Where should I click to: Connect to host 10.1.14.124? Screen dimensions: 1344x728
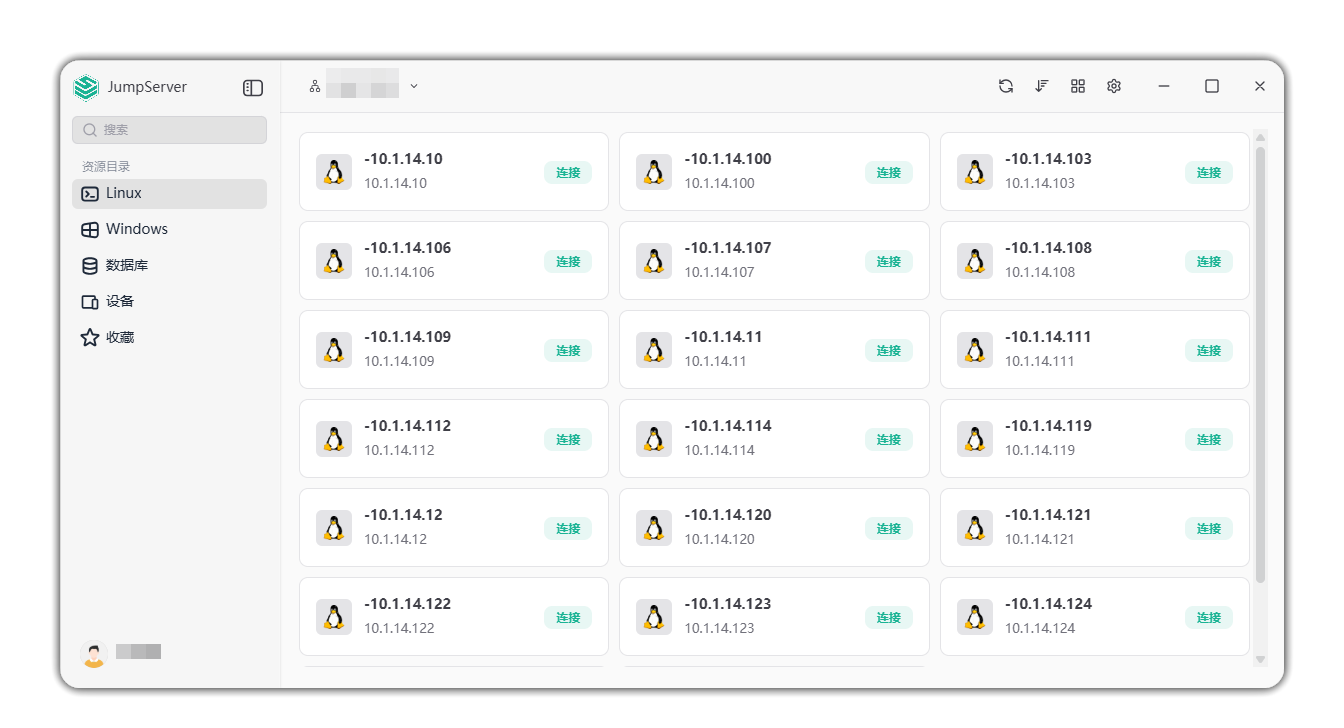tap(1208, 617)
